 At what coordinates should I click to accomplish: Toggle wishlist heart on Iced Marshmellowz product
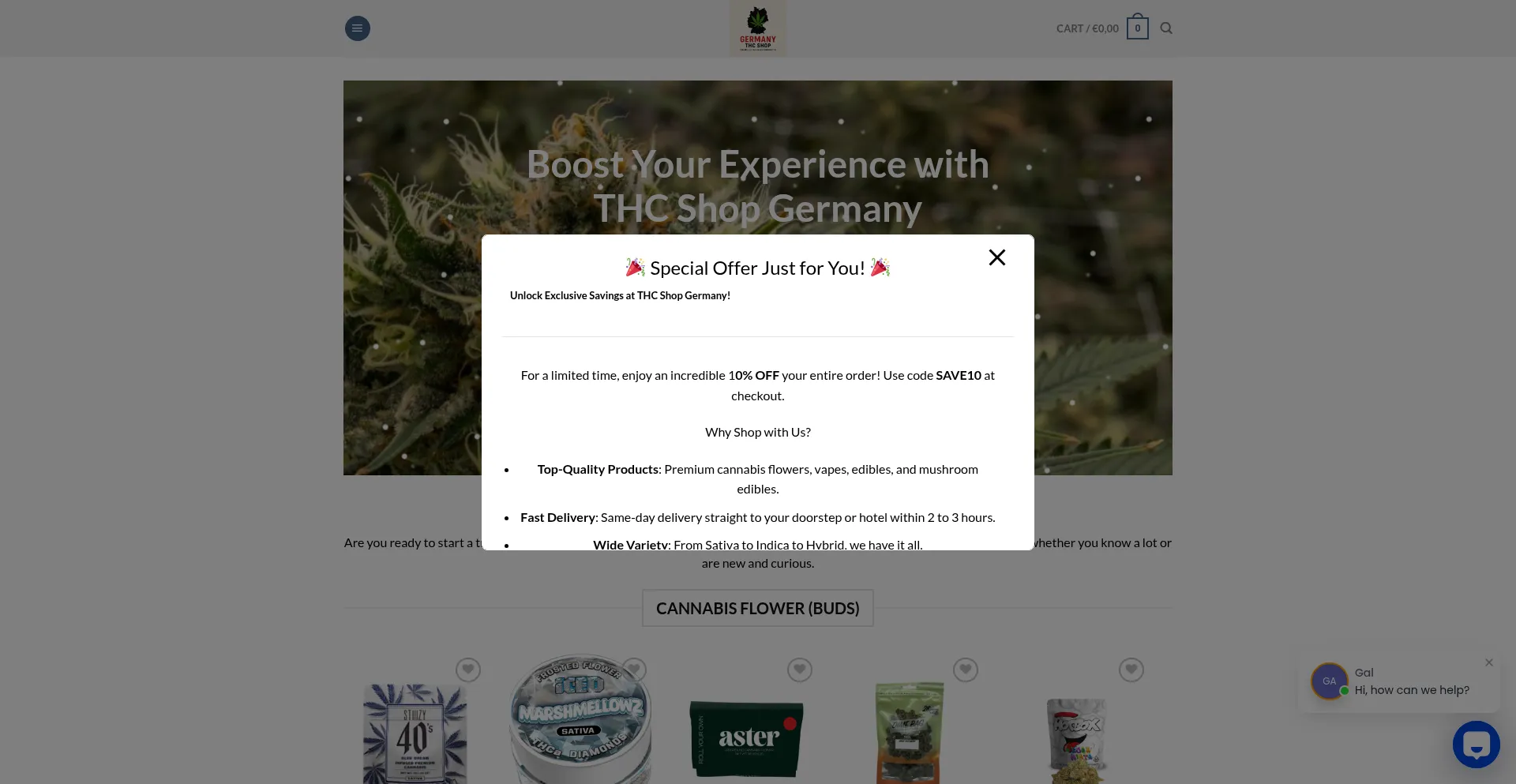click(x=634, y=670)
